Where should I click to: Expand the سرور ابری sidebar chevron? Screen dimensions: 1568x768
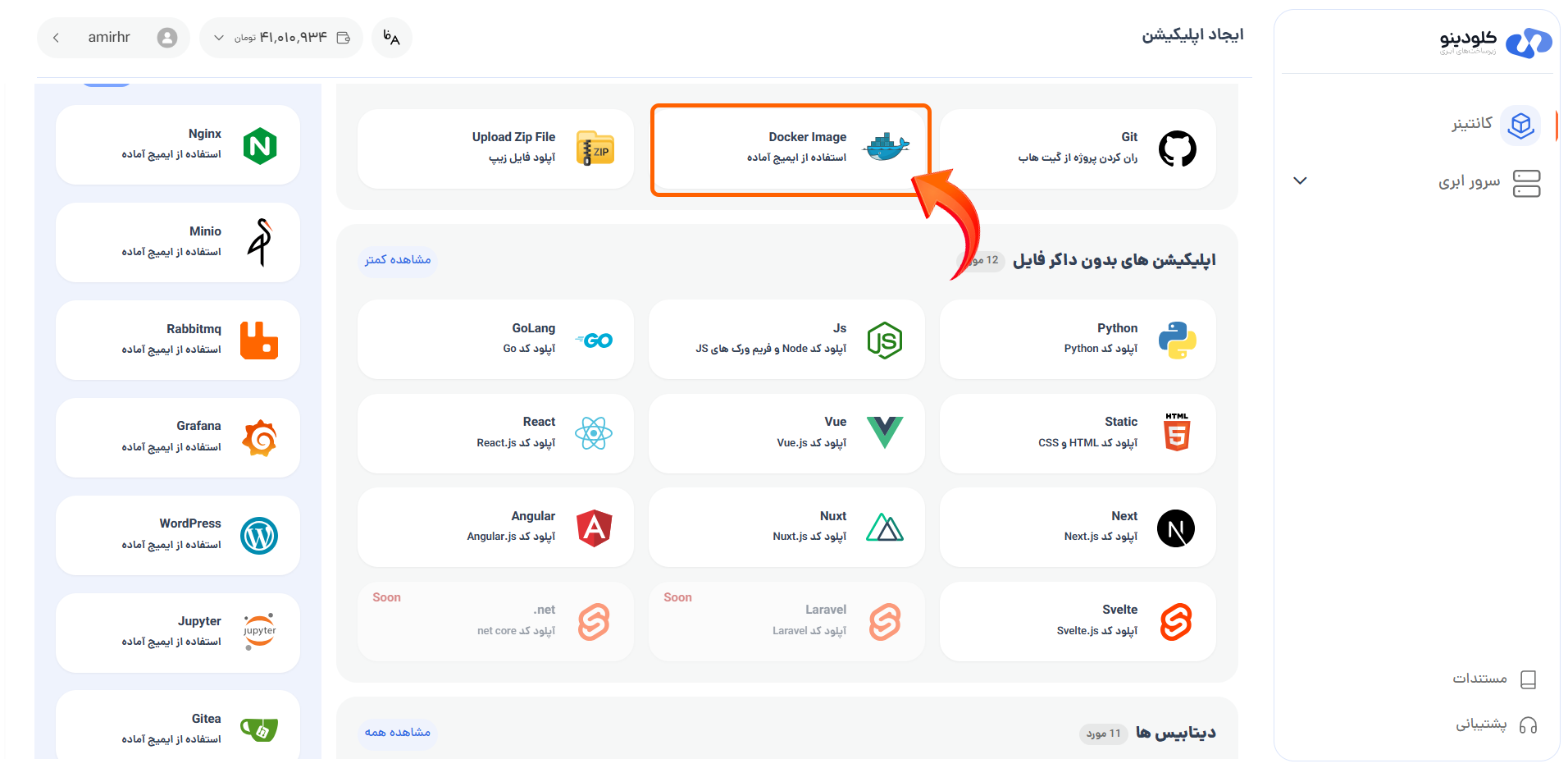pos(1300,181)
